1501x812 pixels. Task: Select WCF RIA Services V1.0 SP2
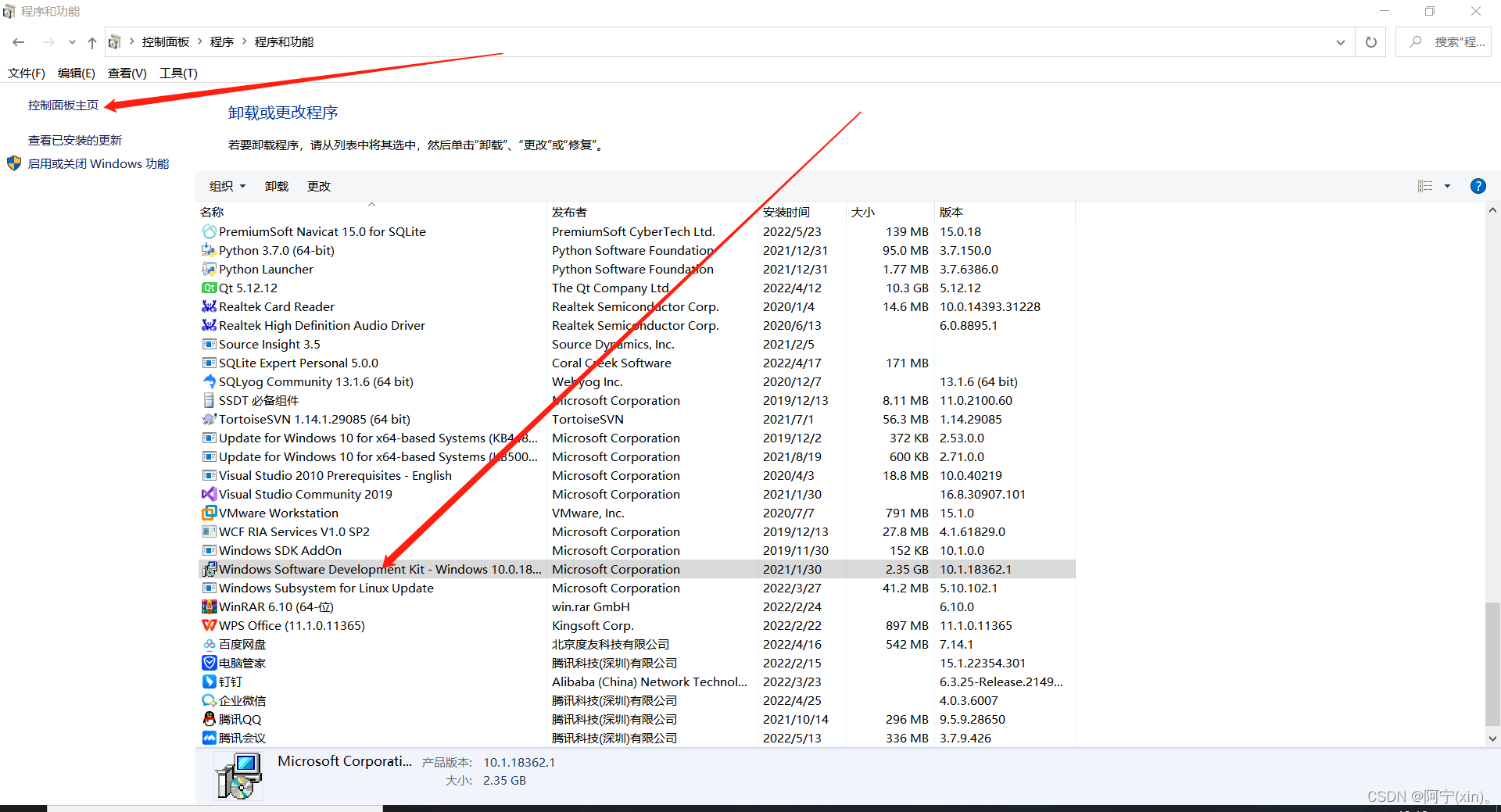click(636, 532)
